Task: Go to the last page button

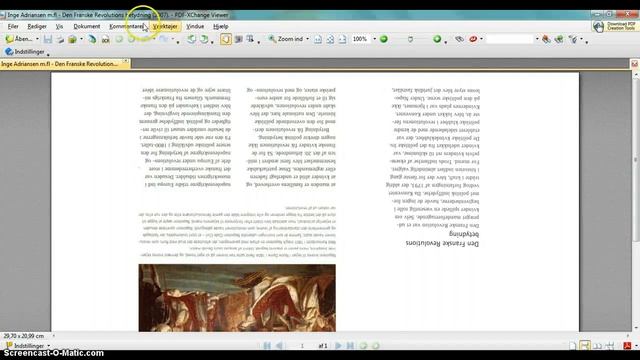Action: click(350, 346)
